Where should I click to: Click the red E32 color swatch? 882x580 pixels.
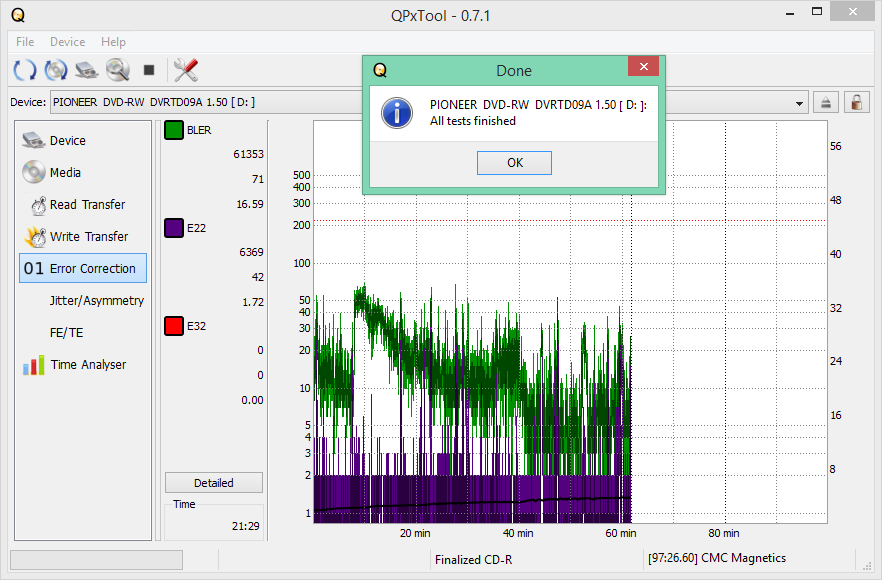click(174, 326)
